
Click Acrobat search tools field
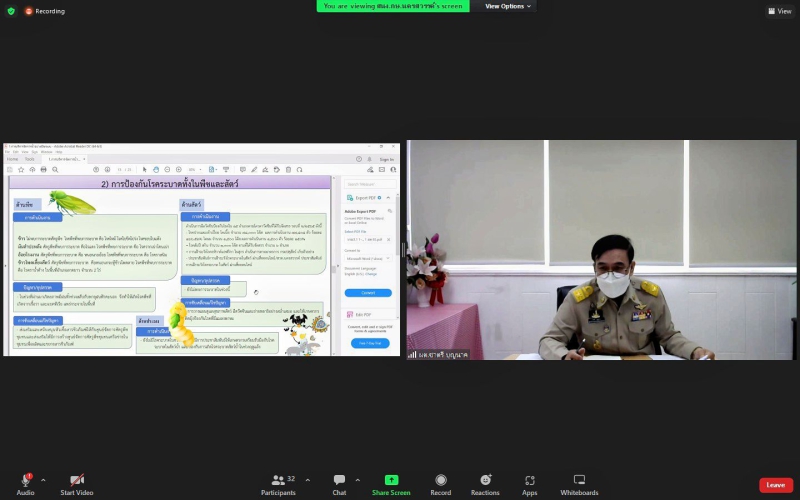pyautogui.click(x=370, y=184)
